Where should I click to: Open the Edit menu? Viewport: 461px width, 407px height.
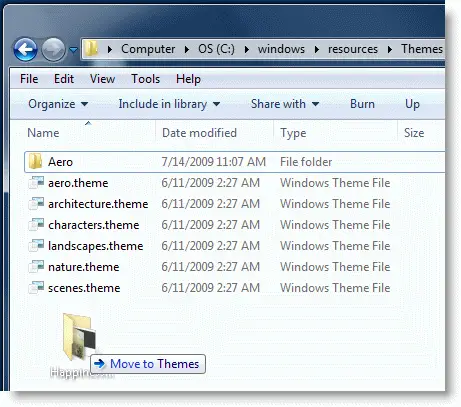coord(64,79)
